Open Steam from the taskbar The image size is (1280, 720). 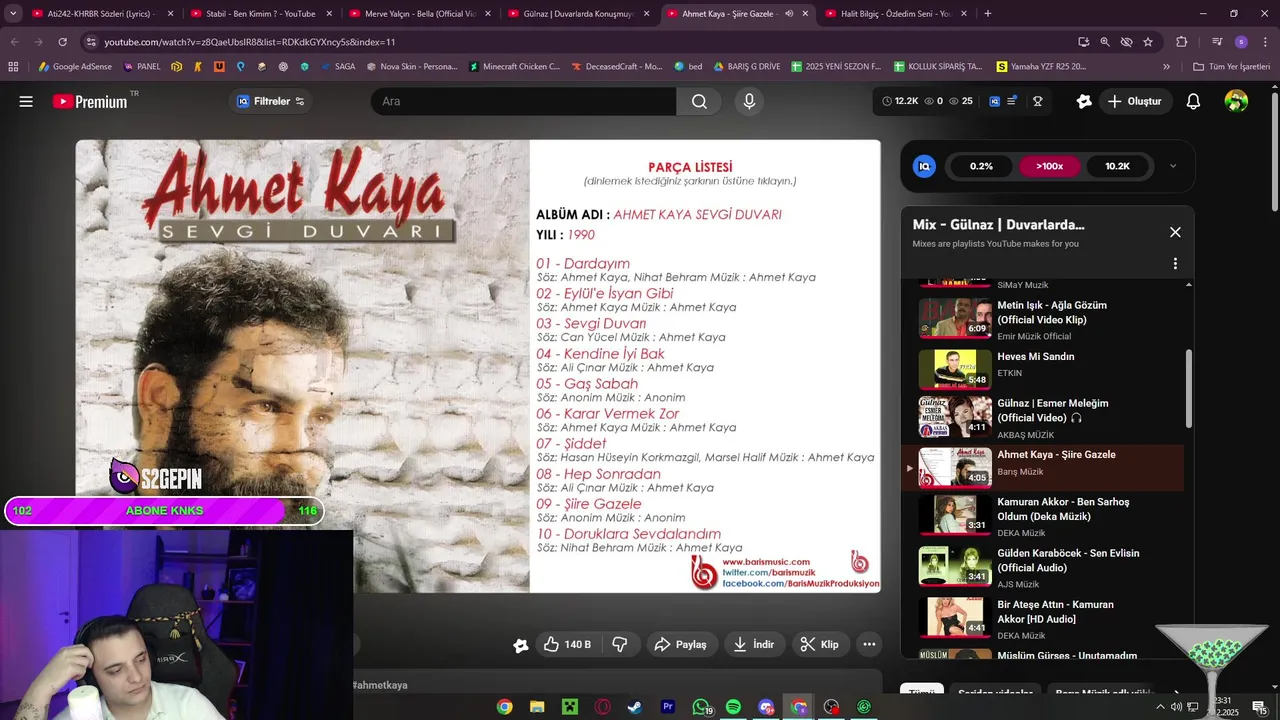coord(635,707)
